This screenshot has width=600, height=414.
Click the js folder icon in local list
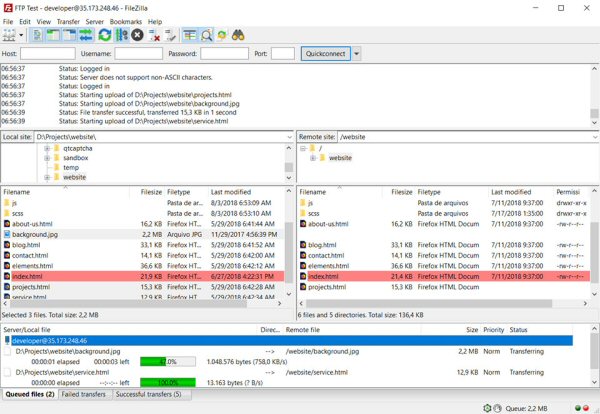pos(7,203)
